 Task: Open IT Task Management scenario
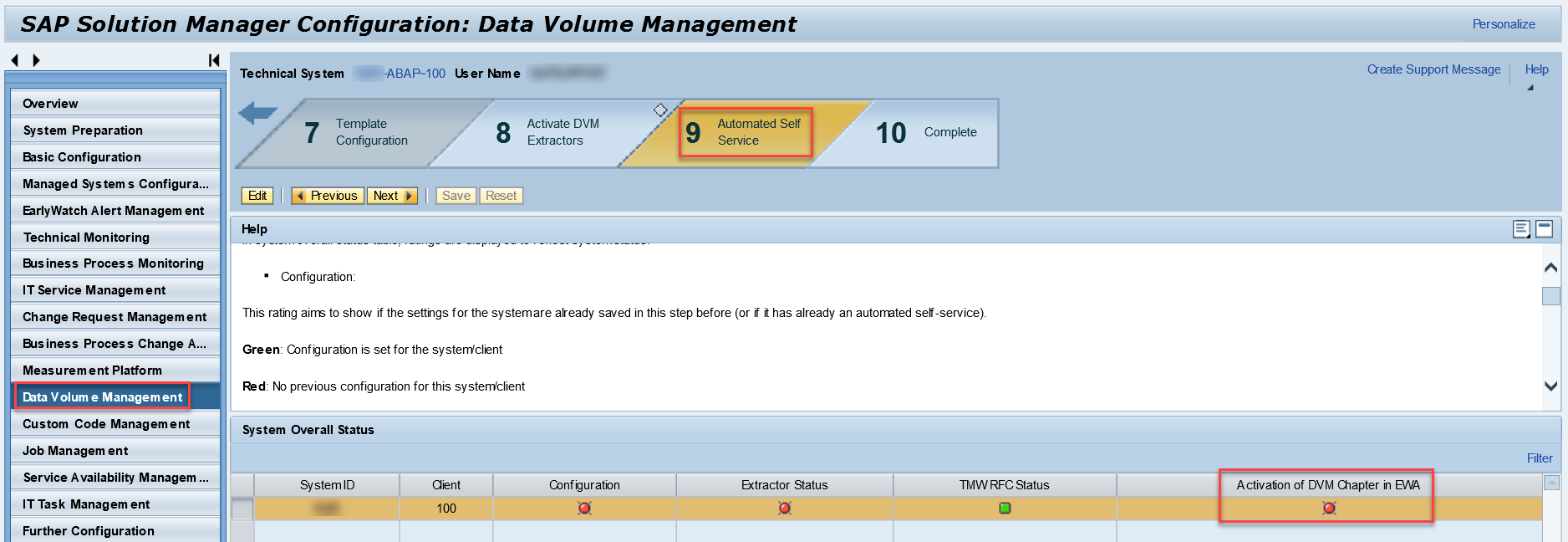[116, 504]
